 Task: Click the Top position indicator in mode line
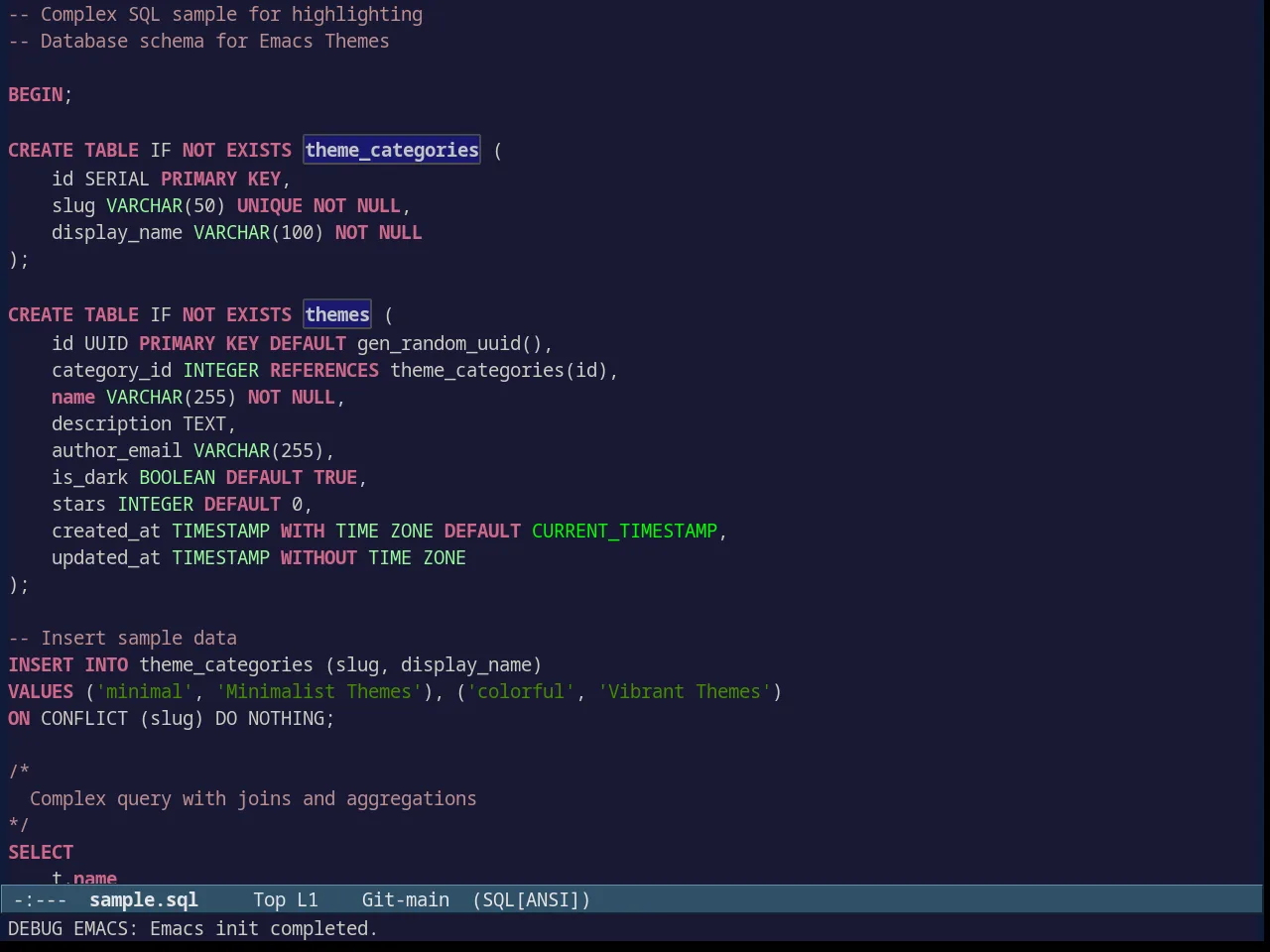point(269,899)
